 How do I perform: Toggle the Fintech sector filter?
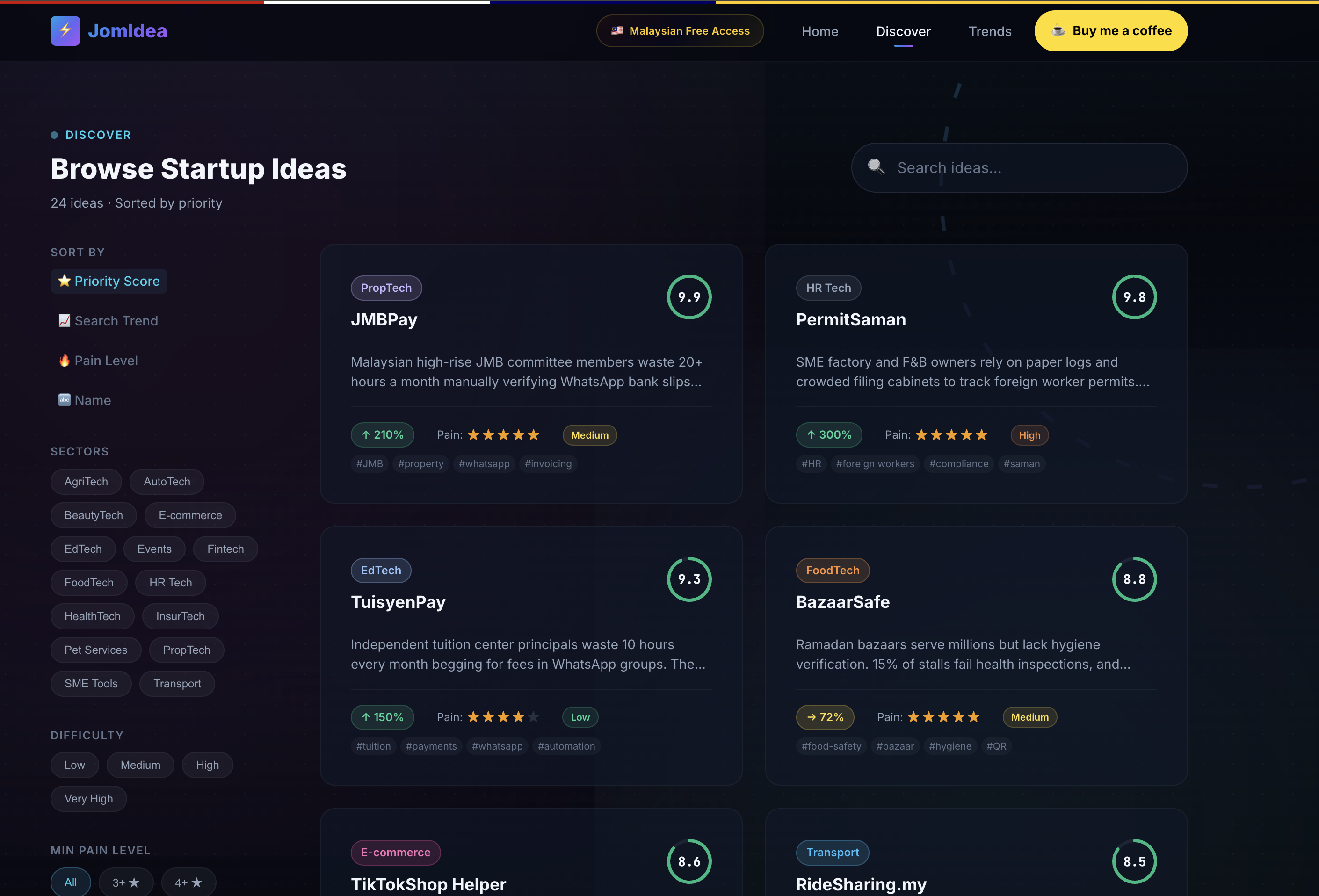(225, 549)
